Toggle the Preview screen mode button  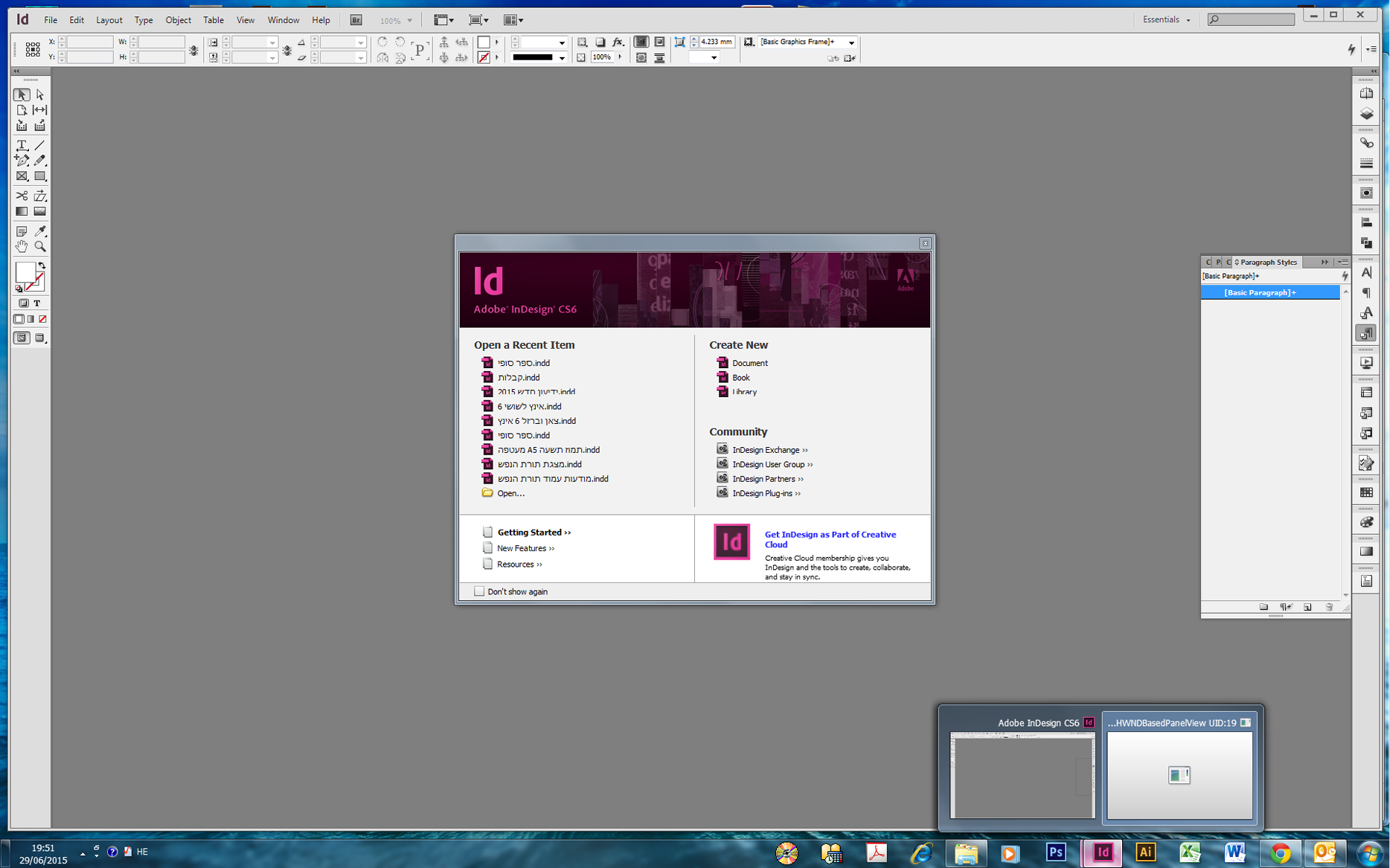[x=40, y=338]
